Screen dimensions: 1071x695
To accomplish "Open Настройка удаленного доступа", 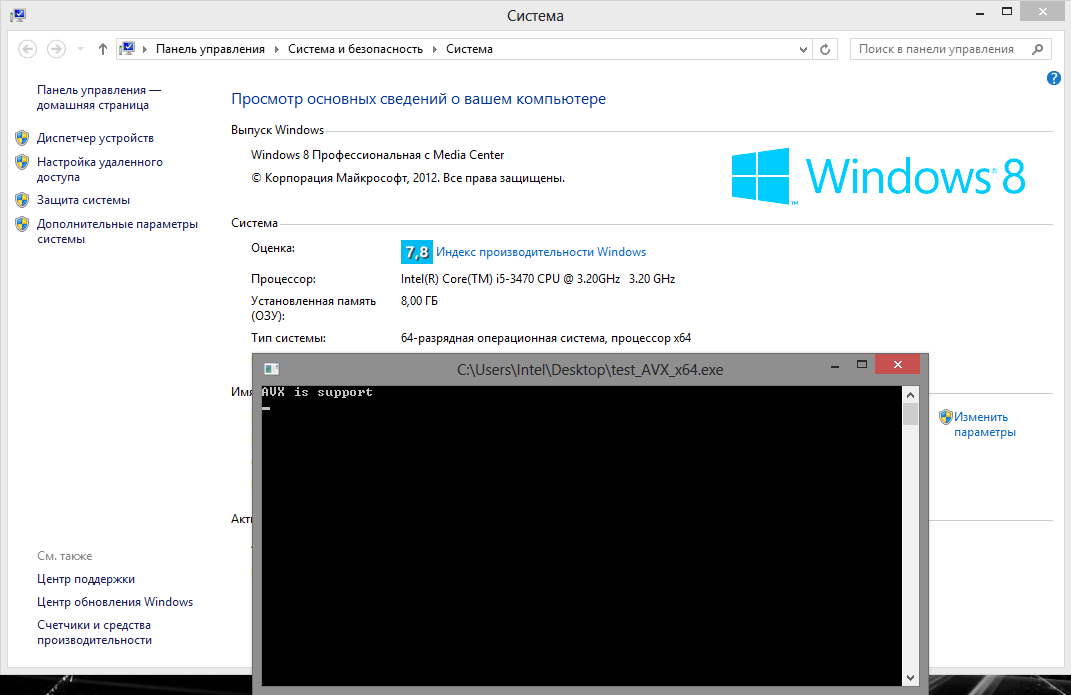I will click(100, 169).
